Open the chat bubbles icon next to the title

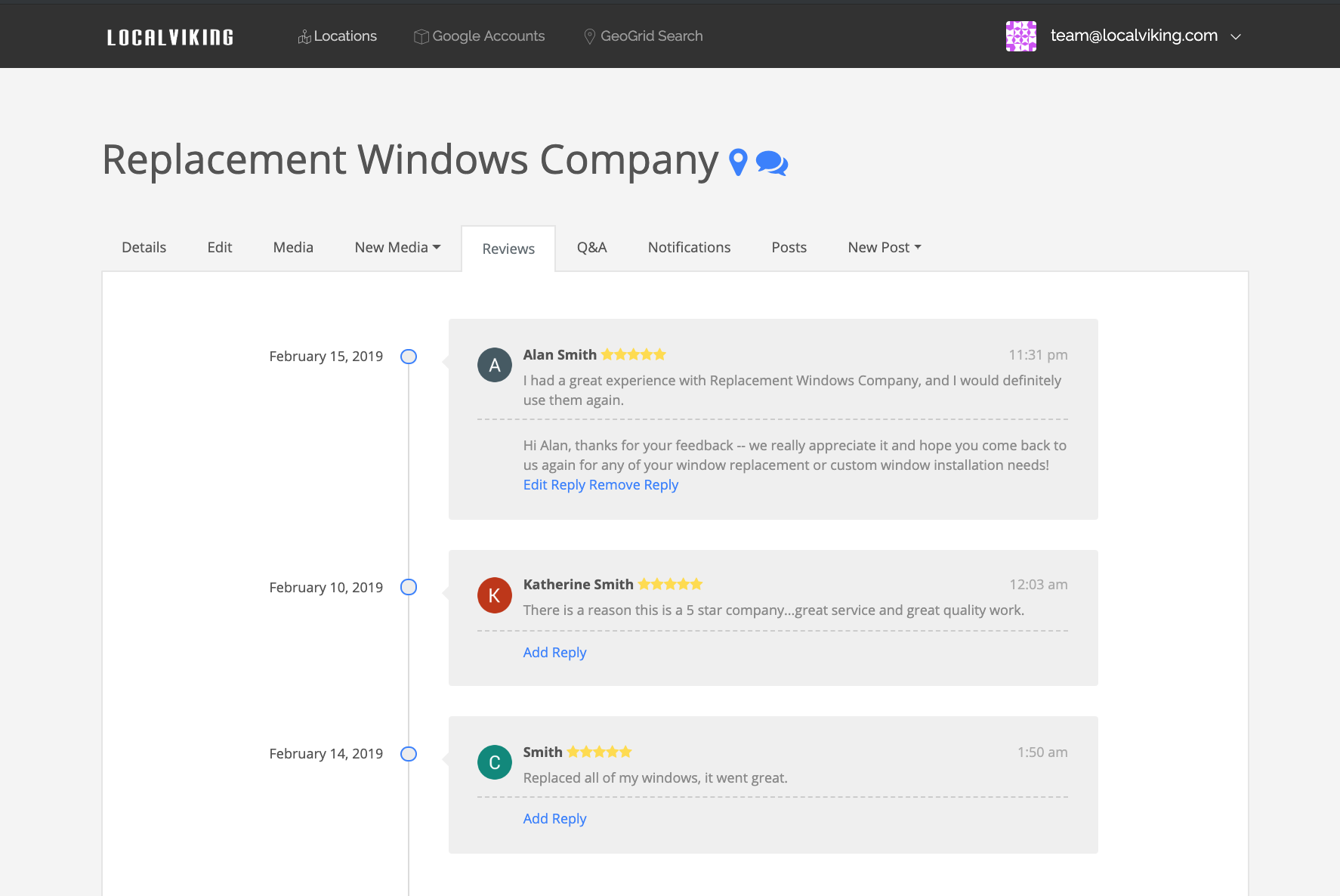click(771, 162)
